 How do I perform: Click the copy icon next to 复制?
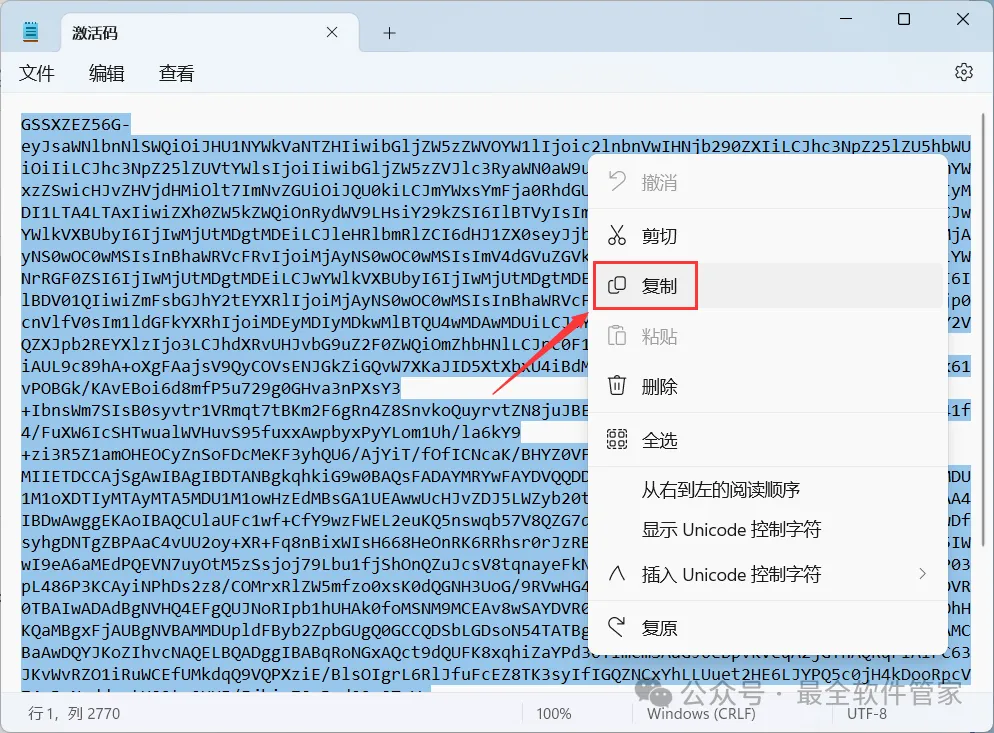617,285
